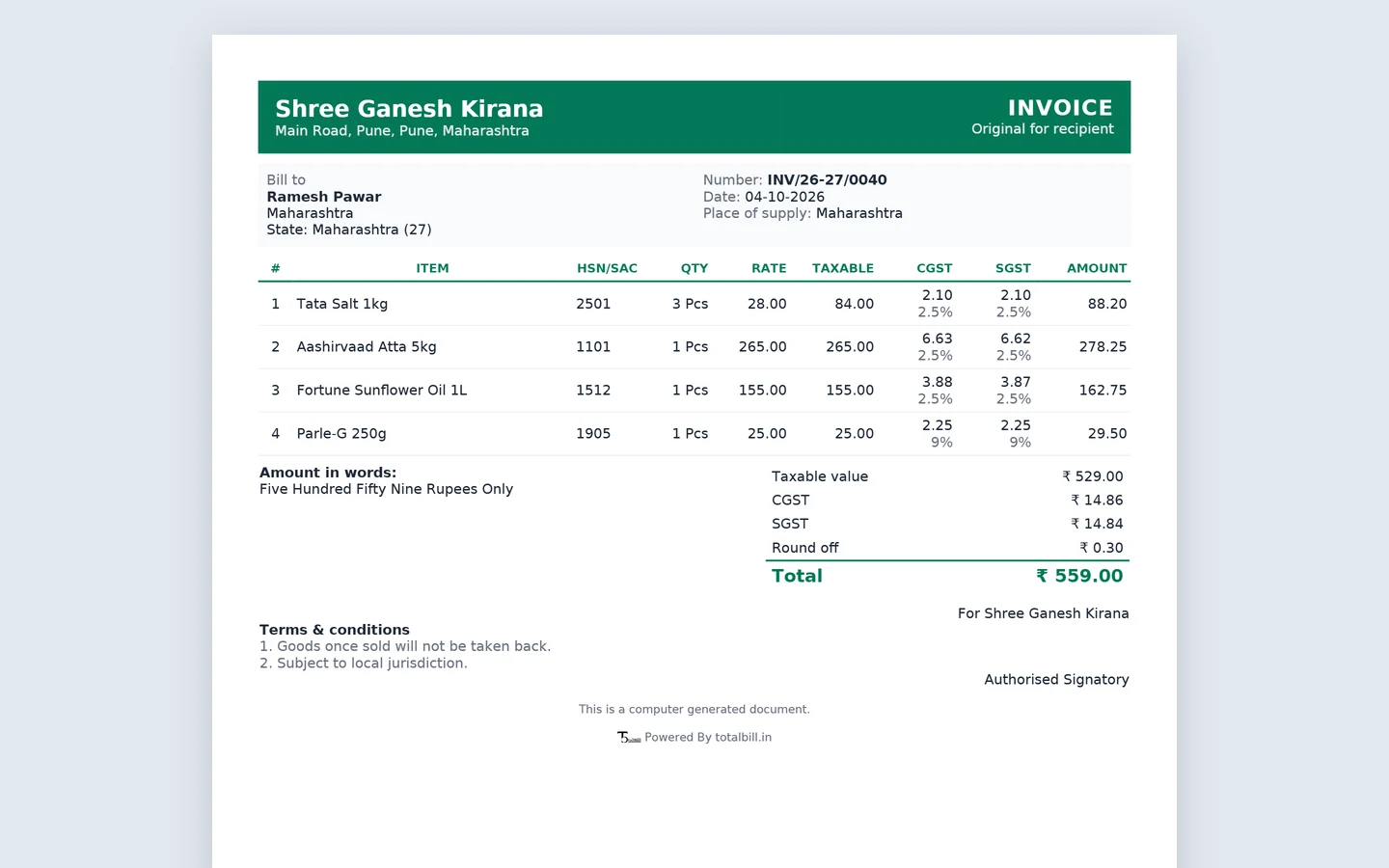Click the ITEM column header
Image resolution: width=1389 pixels, height=868 pixels.
tap(432, 269)
